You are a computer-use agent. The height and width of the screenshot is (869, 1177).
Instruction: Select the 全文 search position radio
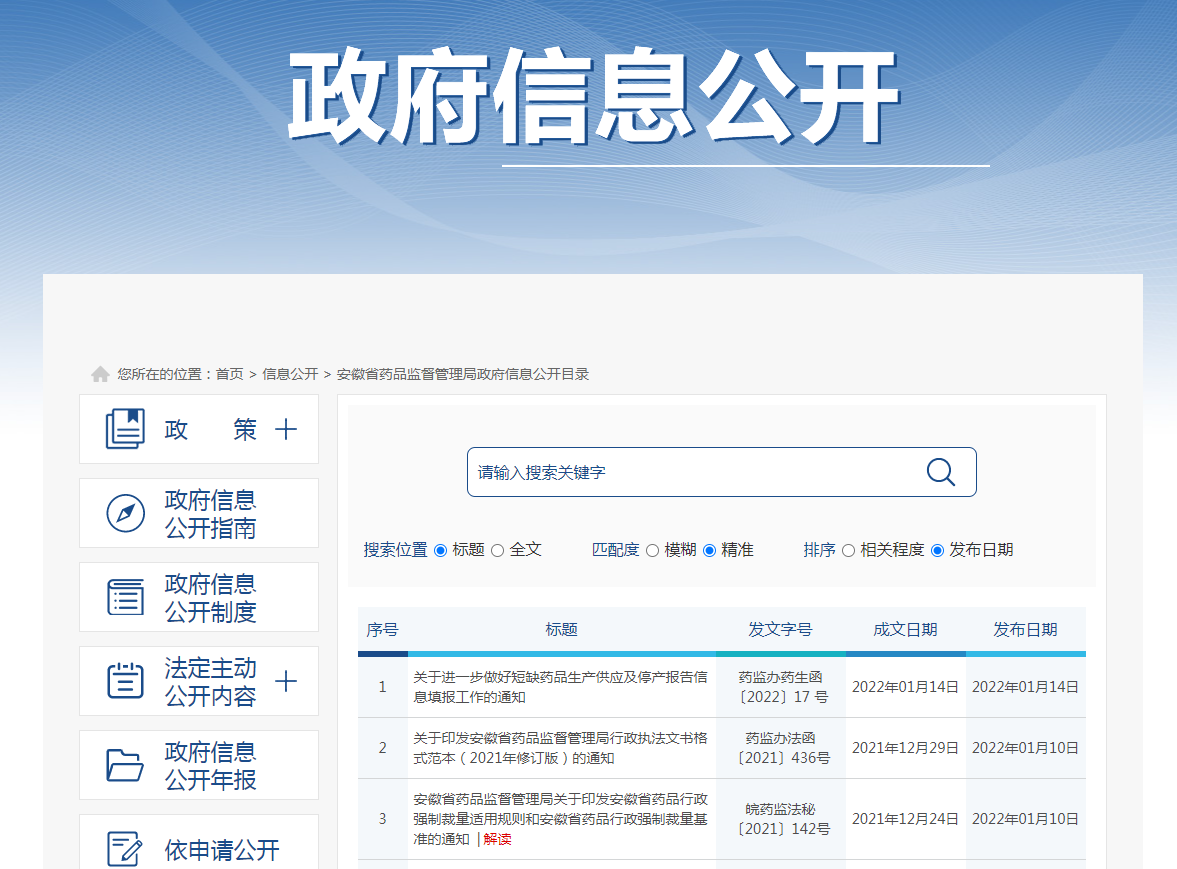tap(497, 550)
